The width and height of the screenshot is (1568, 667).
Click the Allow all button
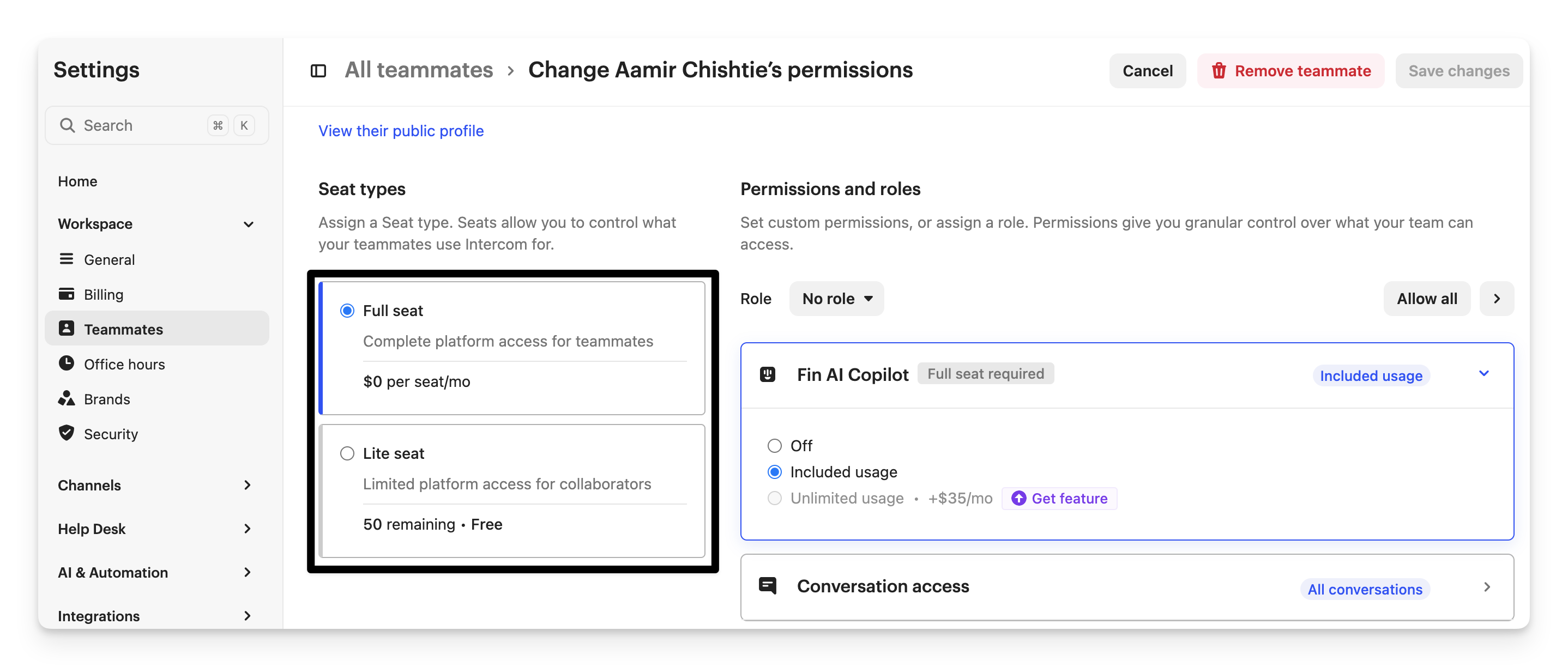click(x=1427, y=299)
